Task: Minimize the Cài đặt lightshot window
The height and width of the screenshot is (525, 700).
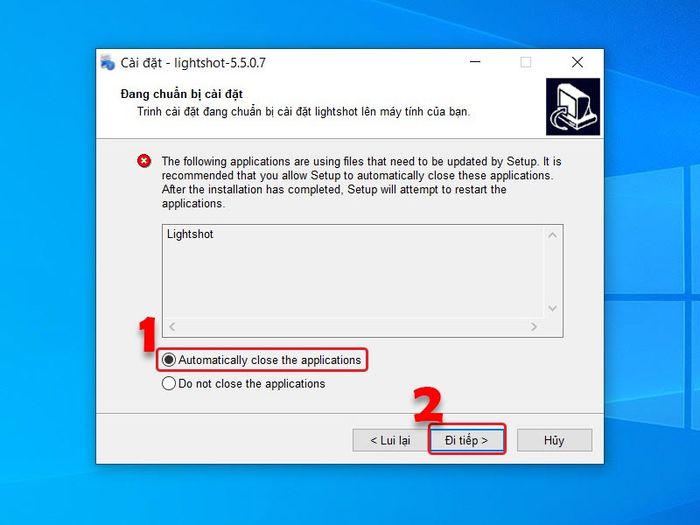Action: pyautogui.click(x=475, y=62)
